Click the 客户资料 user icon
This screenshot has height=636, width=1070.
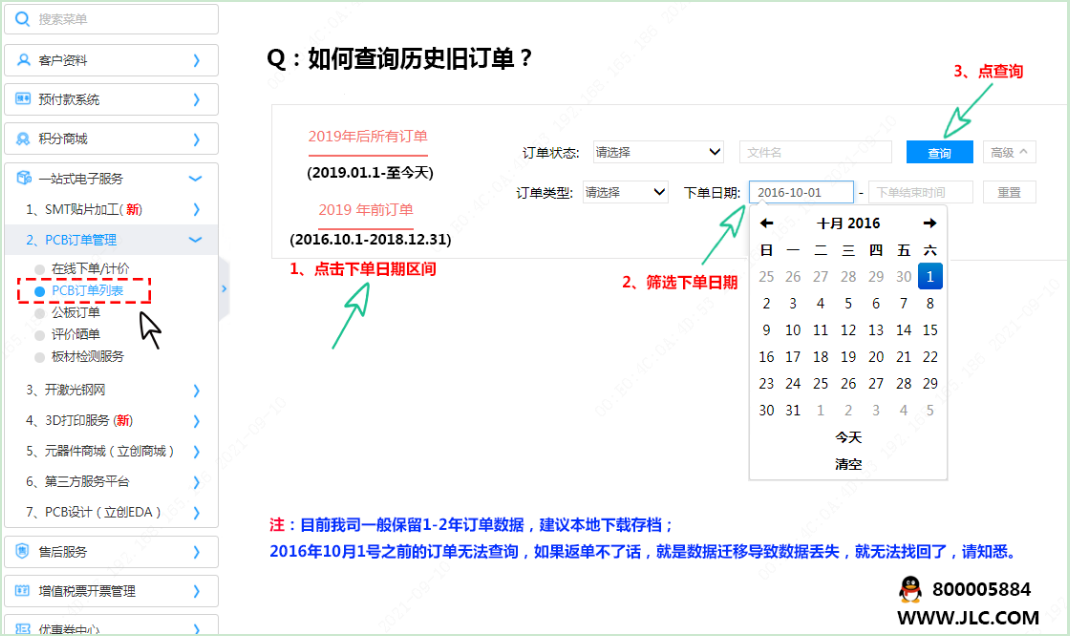click(24, 60)
